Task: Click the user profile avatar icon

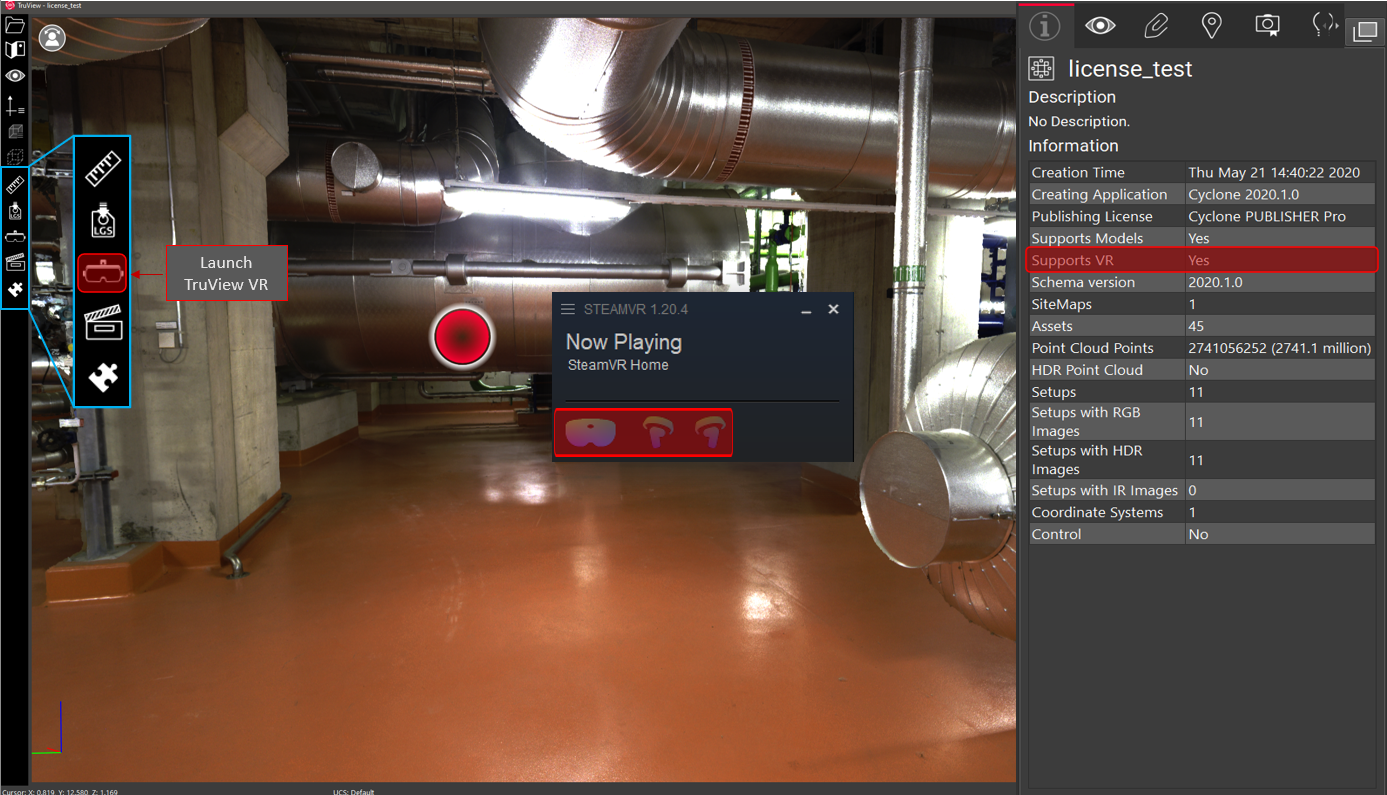Action: 52,38
